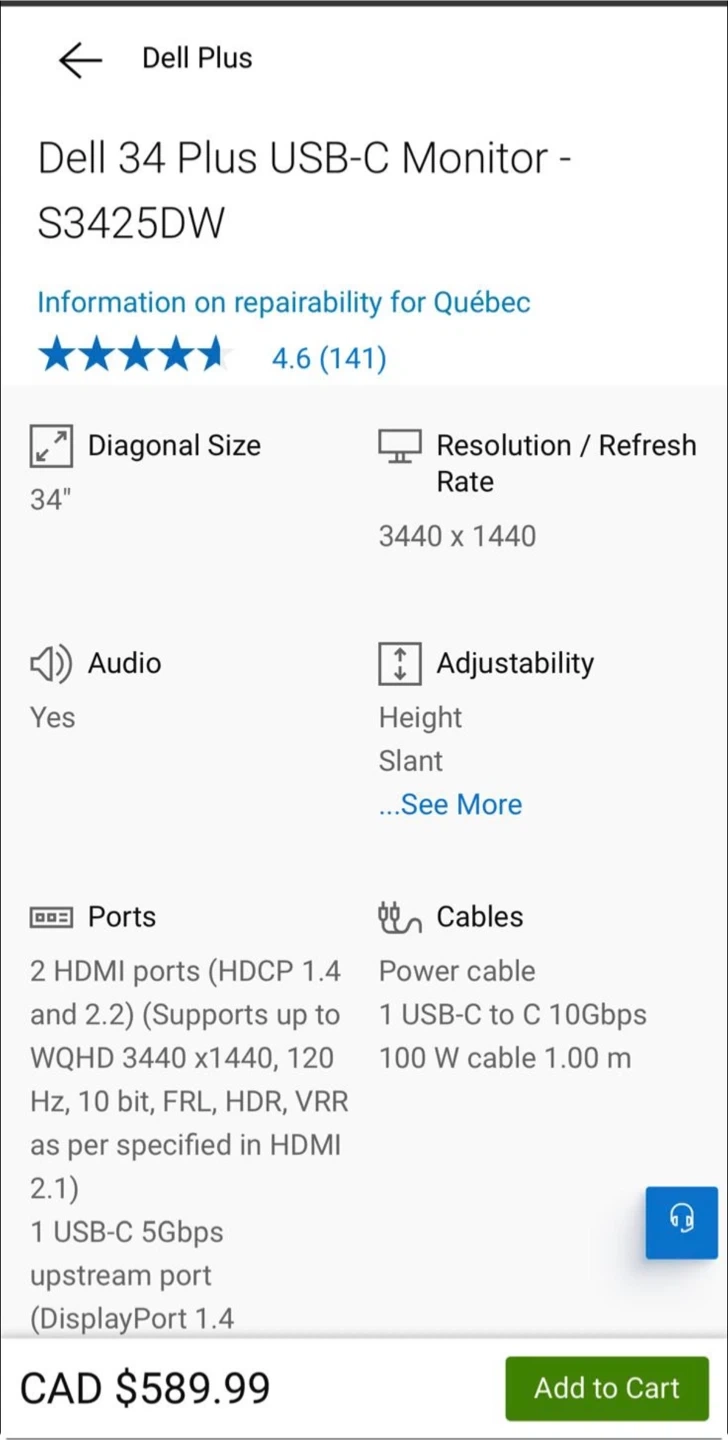The width and height of the screenshot is (728, 1440).
Task: Click the 3440 x 1440 resolution value
Action: point(457,536)
